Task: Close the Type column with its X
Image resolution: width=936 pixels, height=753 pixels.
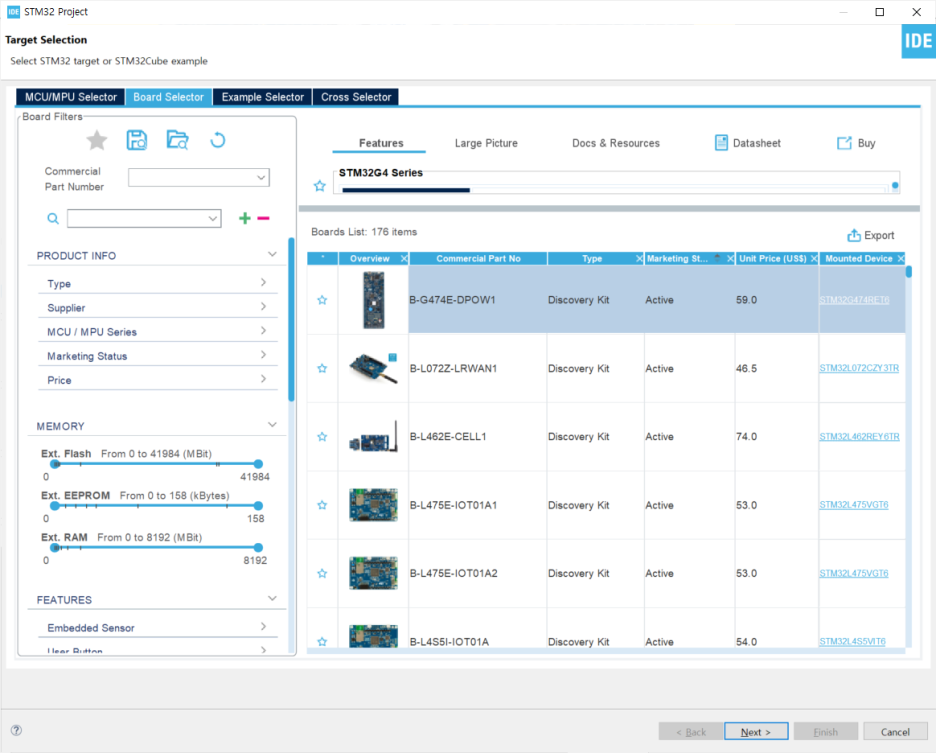Action: click(639, 259)
